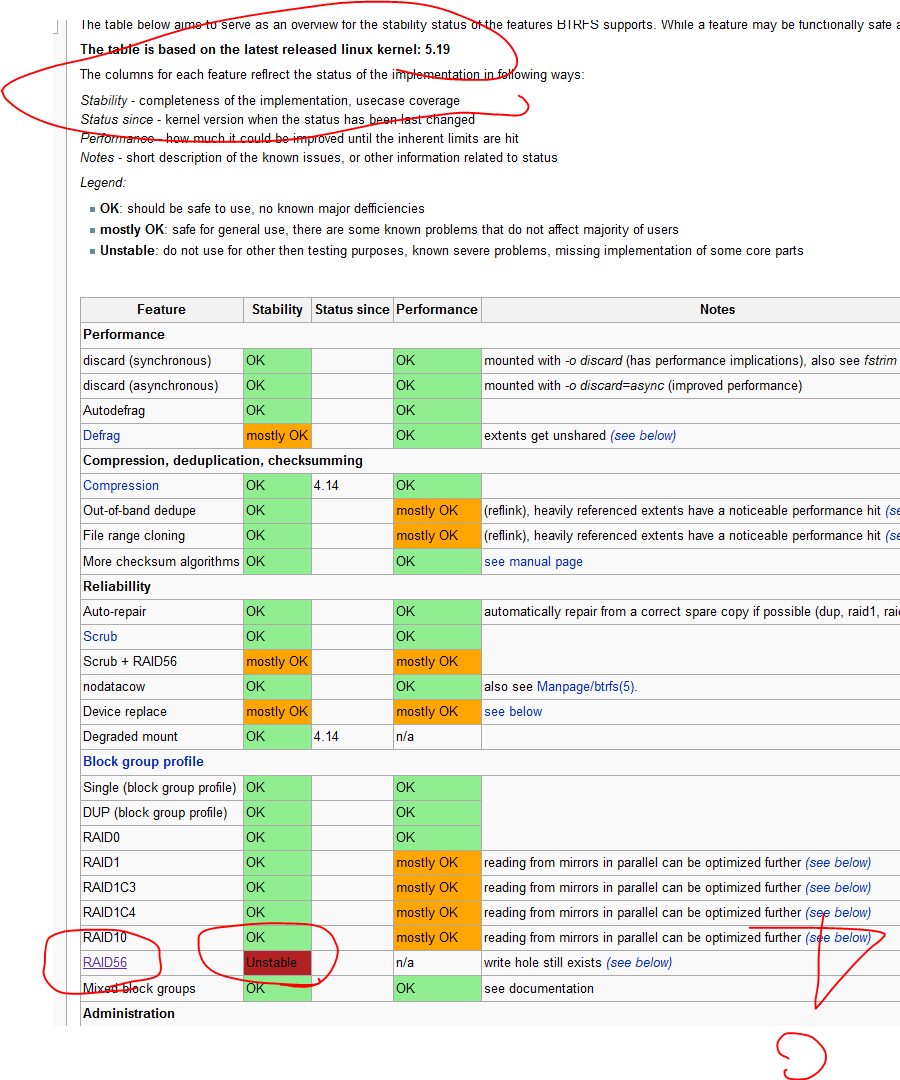The image size is (900, 1080).
Task: Click the Feature column header
Action: [x=161, y=309]
